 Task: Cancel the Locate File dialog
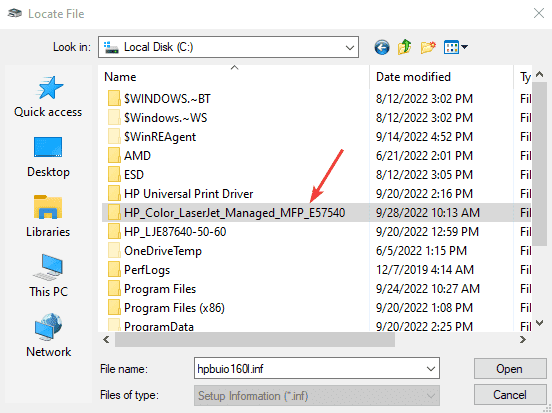tap(510, 395)
